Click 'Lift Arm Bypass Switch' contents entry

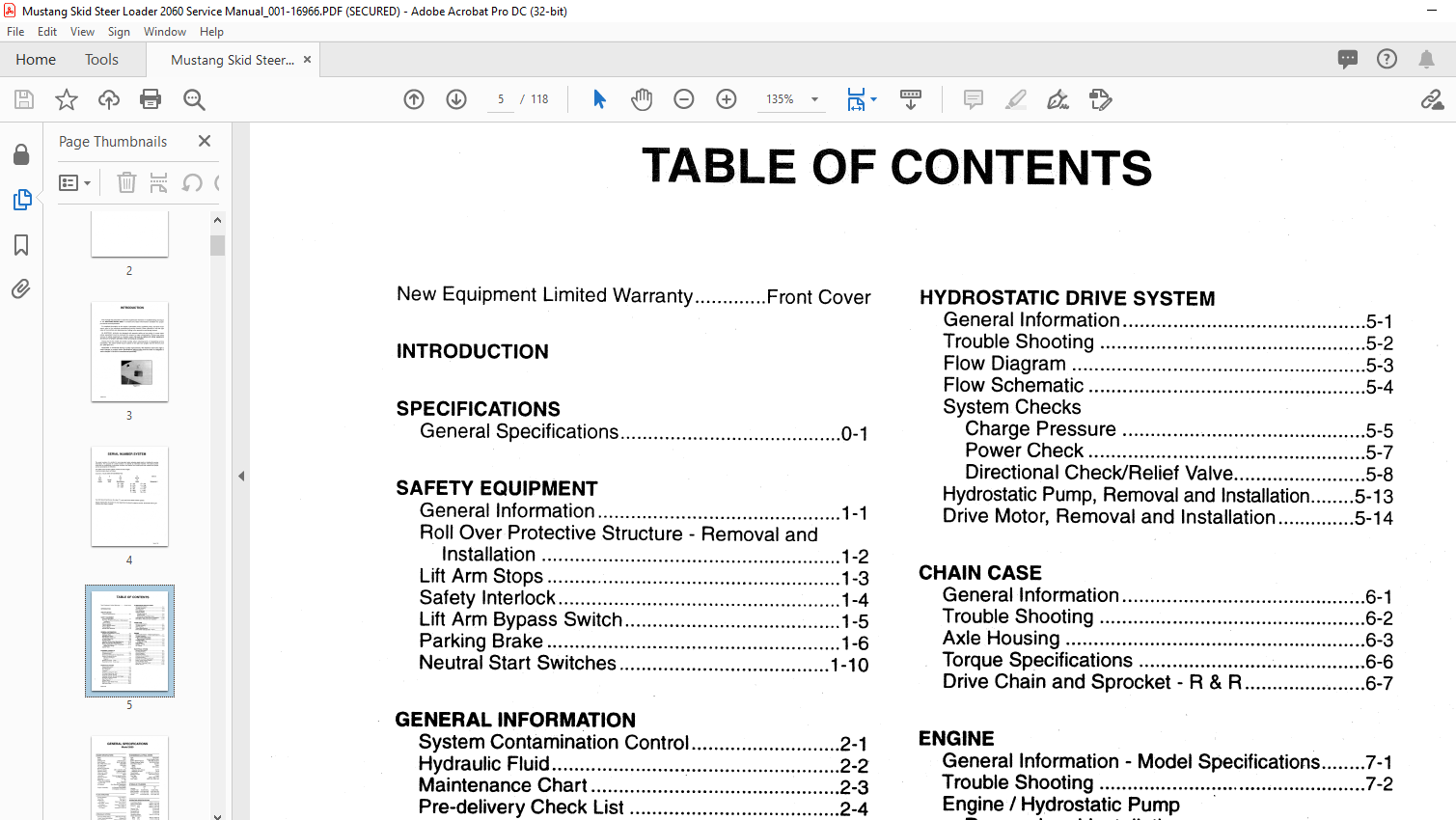[x=644, y=620]
